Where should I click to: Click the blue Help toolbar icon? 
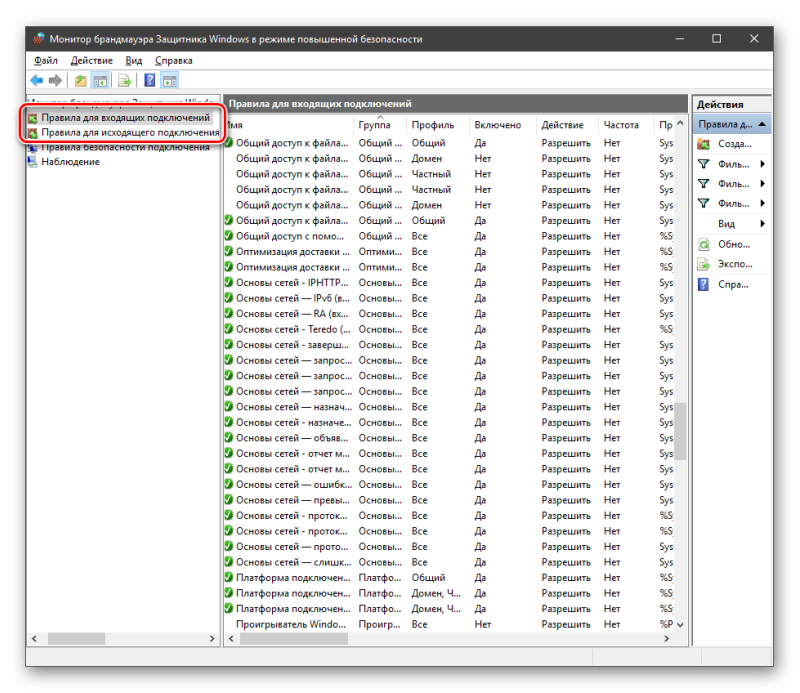[149, 81]
